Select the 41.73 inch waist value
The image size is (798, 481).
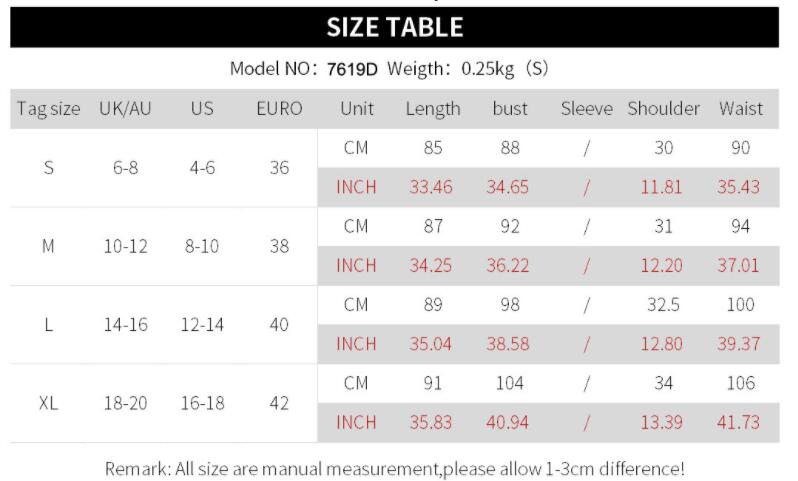click(x=739, y=423)
